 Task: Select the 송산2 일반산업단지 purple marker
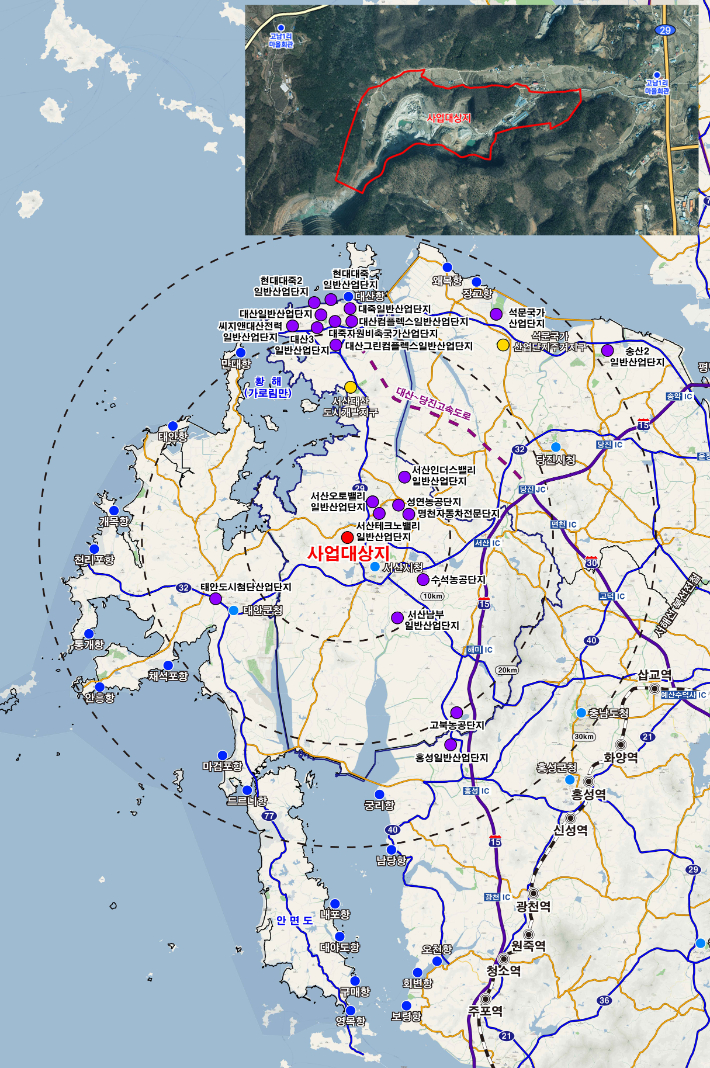pyautogui.click(x=607, y=350)
